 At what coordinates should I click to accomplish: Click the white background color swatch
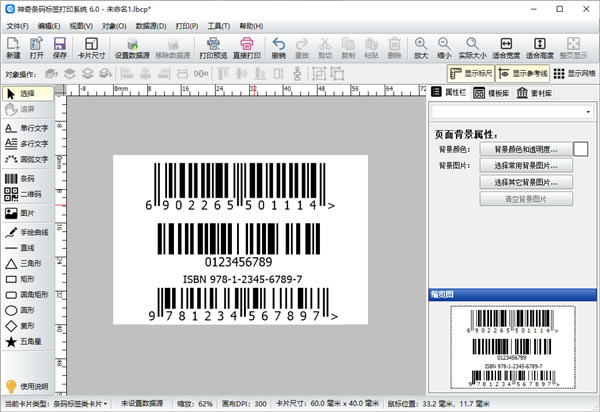tap(580, 149)
